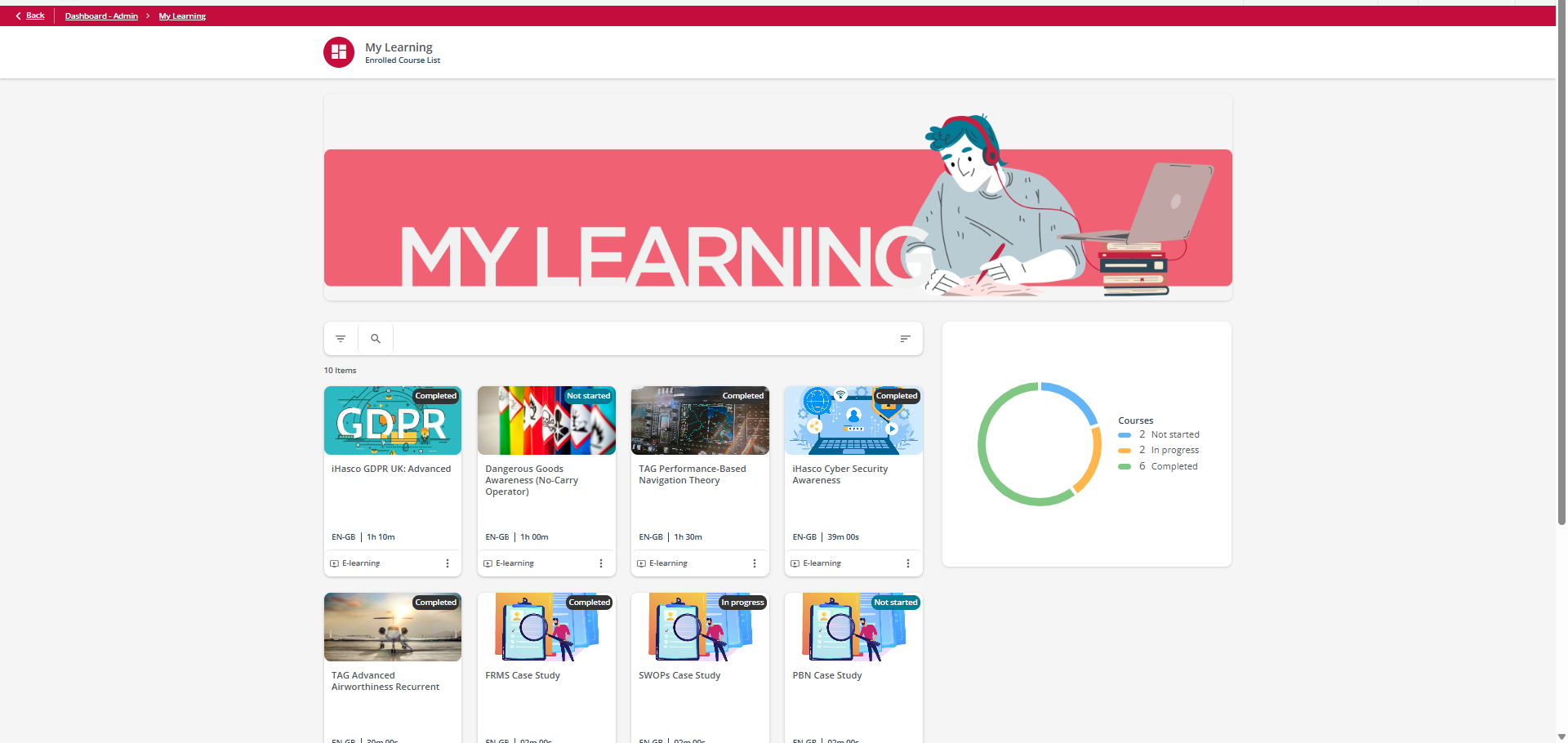Select My Learning breadcrumb item

(182, 16)
